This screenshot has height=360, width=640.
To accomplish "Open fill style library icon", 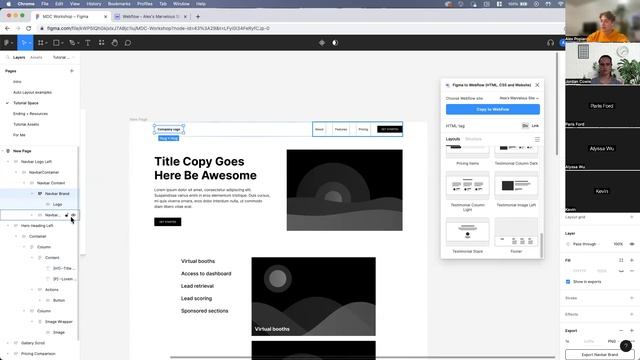I will [x=621, y=260].
